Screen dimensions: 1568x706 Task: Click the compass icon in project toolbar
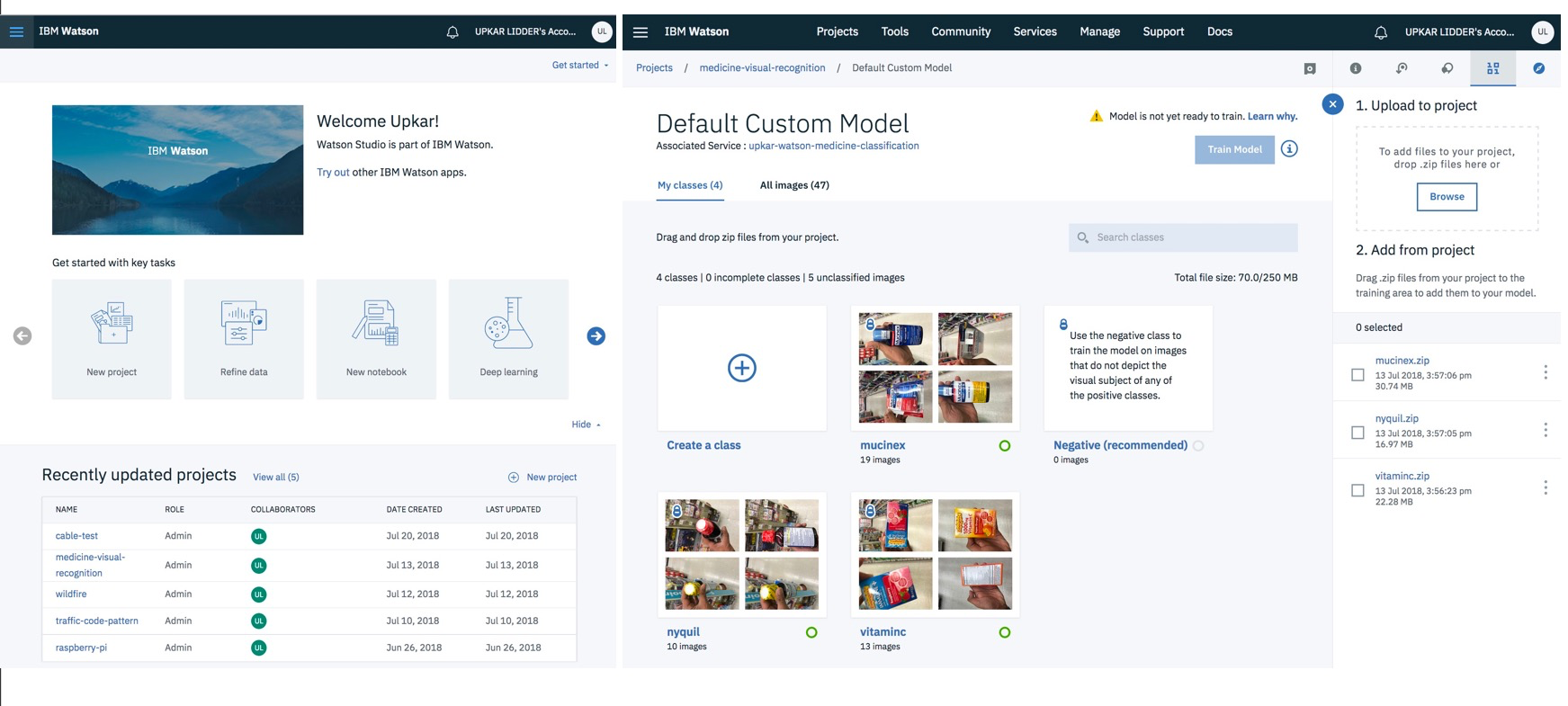coord(1539,68)
